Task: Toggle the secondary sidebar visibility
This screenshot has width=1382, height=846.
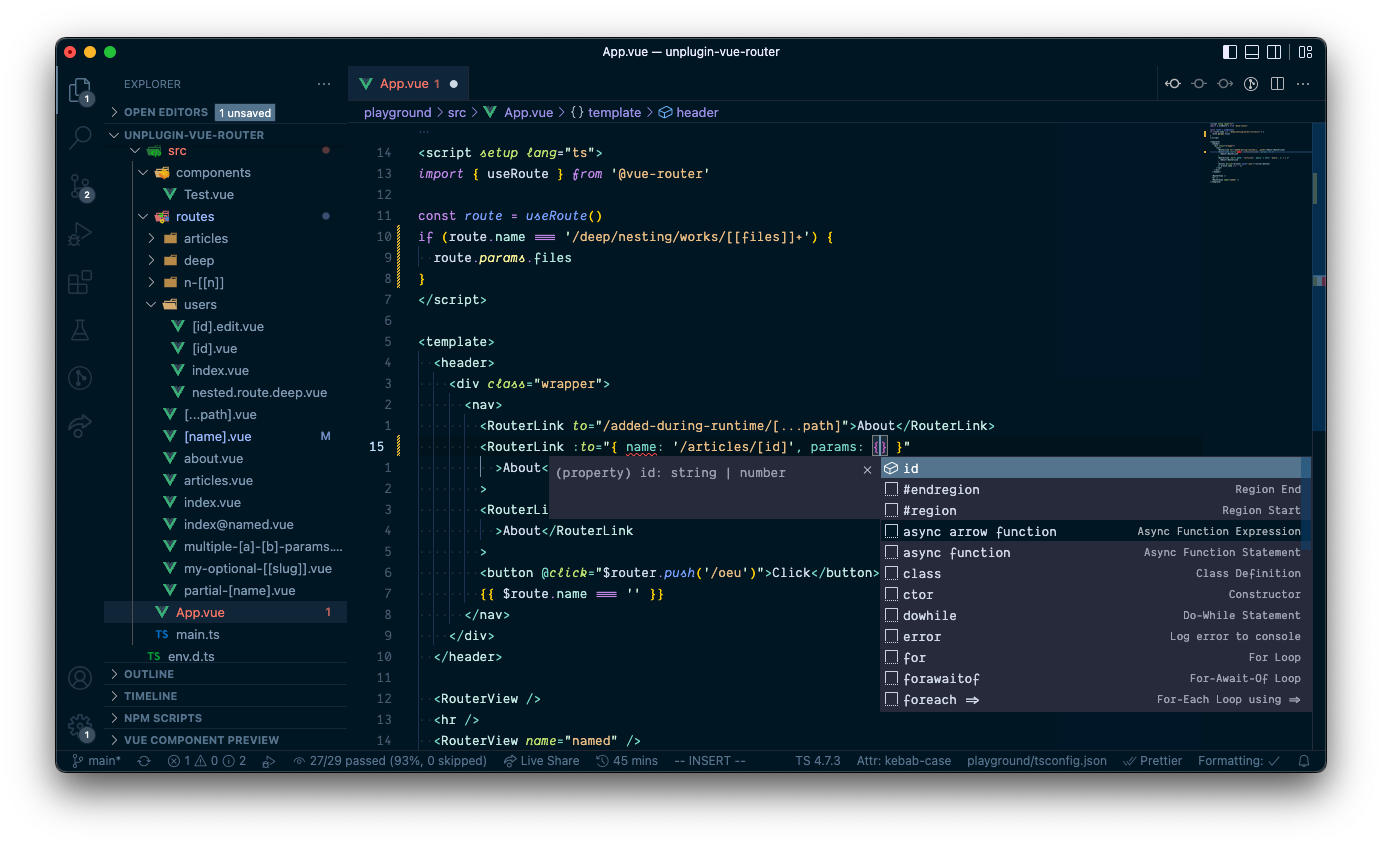Action: (1274, 52)
